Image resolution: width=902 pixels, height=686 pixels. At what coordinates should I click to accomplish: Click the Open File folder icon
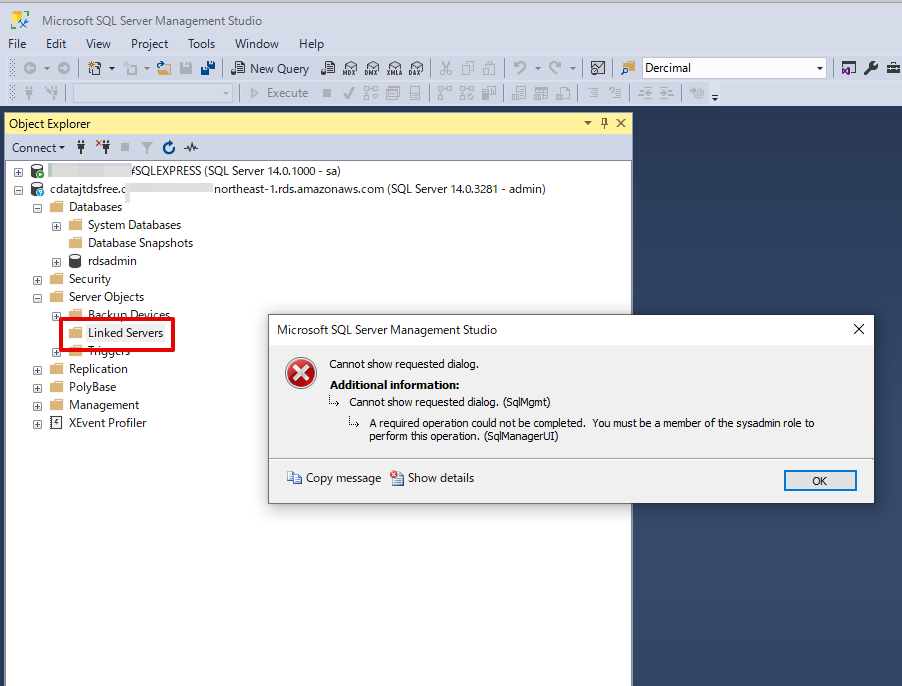point(164,68)
